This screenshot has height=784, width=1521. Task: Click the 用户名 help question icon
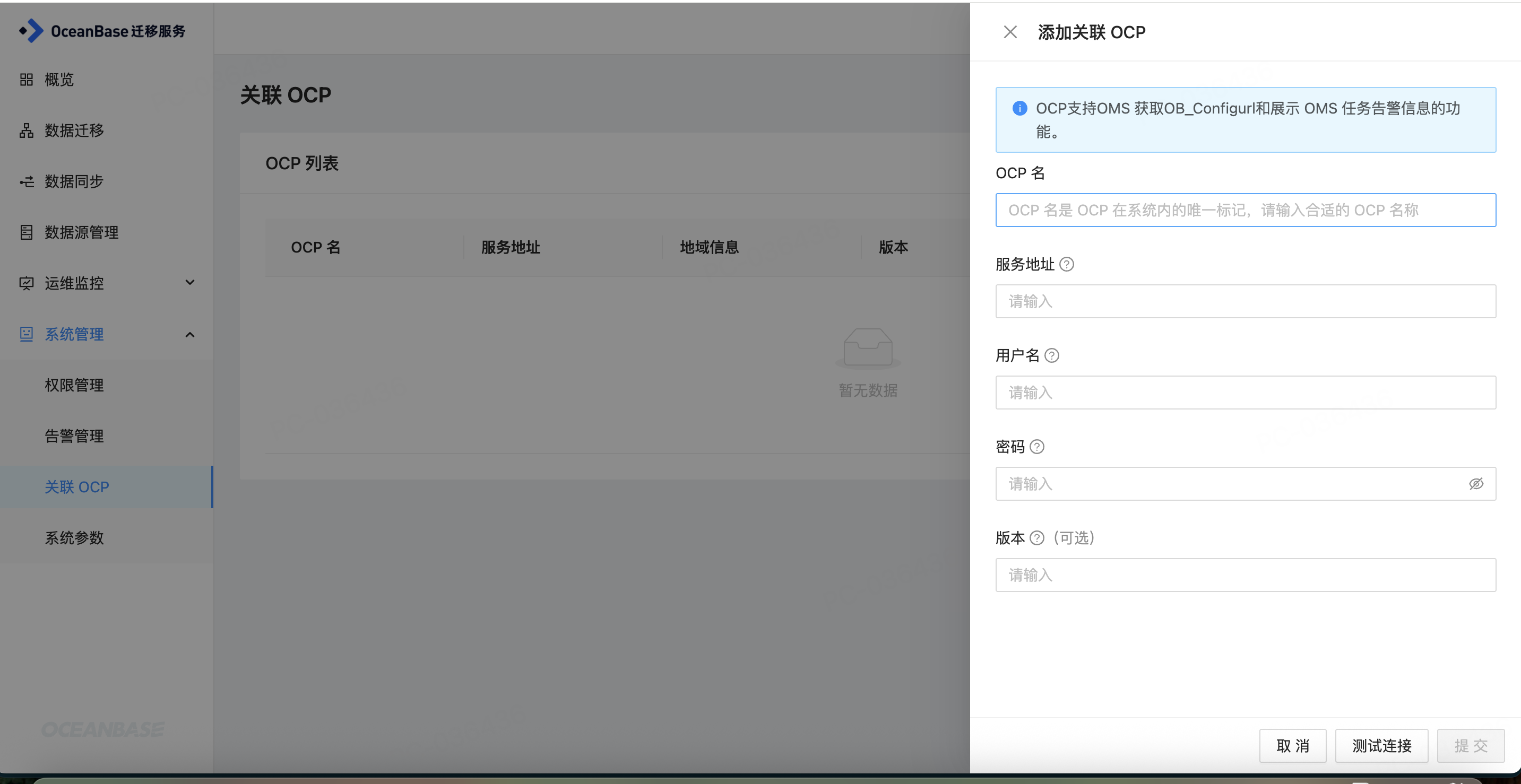tap(1052, 355)
